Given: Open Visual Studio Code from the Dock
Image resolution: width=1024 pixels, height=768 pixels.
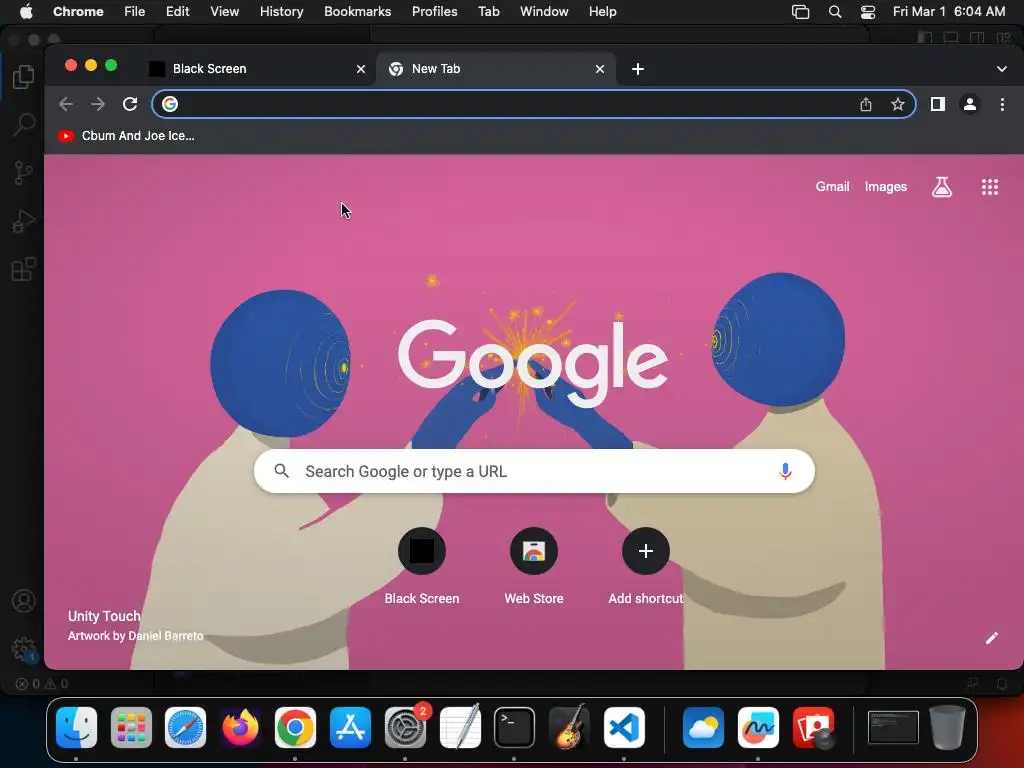Looking at the screenshot, I should pyautogui.click(x=624, y=727).
